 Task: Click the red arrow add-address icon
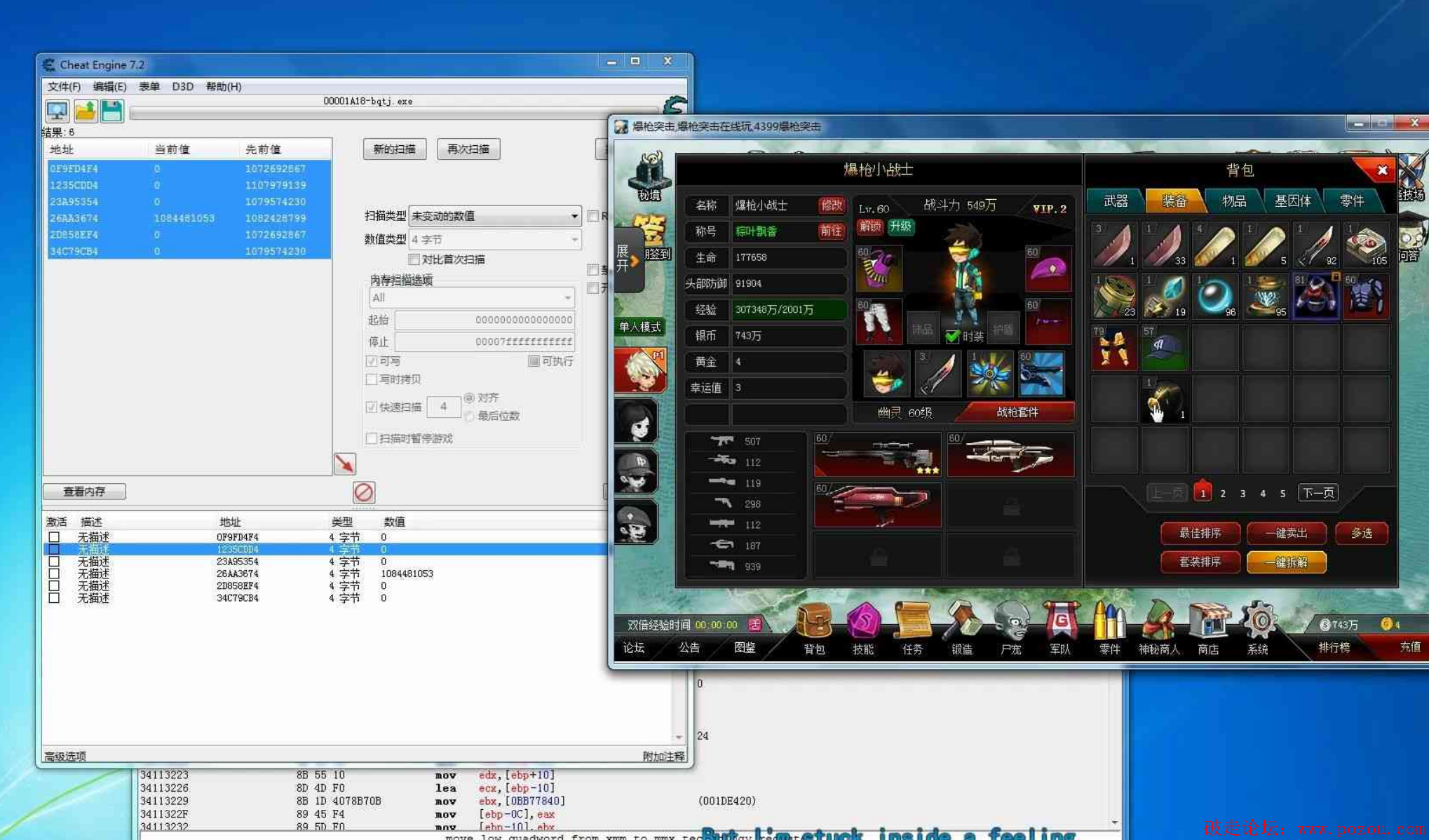[x=344, y=463]
